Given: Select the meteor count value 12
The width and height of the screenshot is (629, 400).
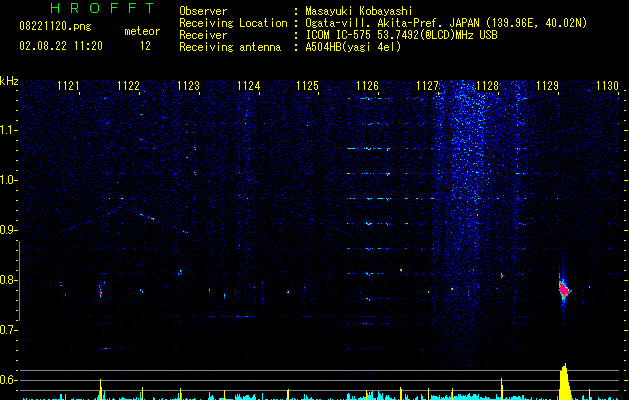Looking at the screenshot, I should coord(145,46).
